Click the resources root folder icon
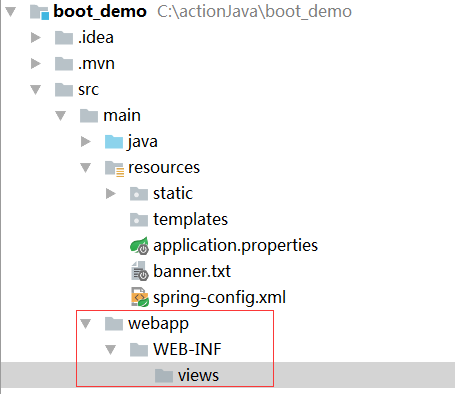Viewport: 455px width, 394px height. [x=114, y=168]
